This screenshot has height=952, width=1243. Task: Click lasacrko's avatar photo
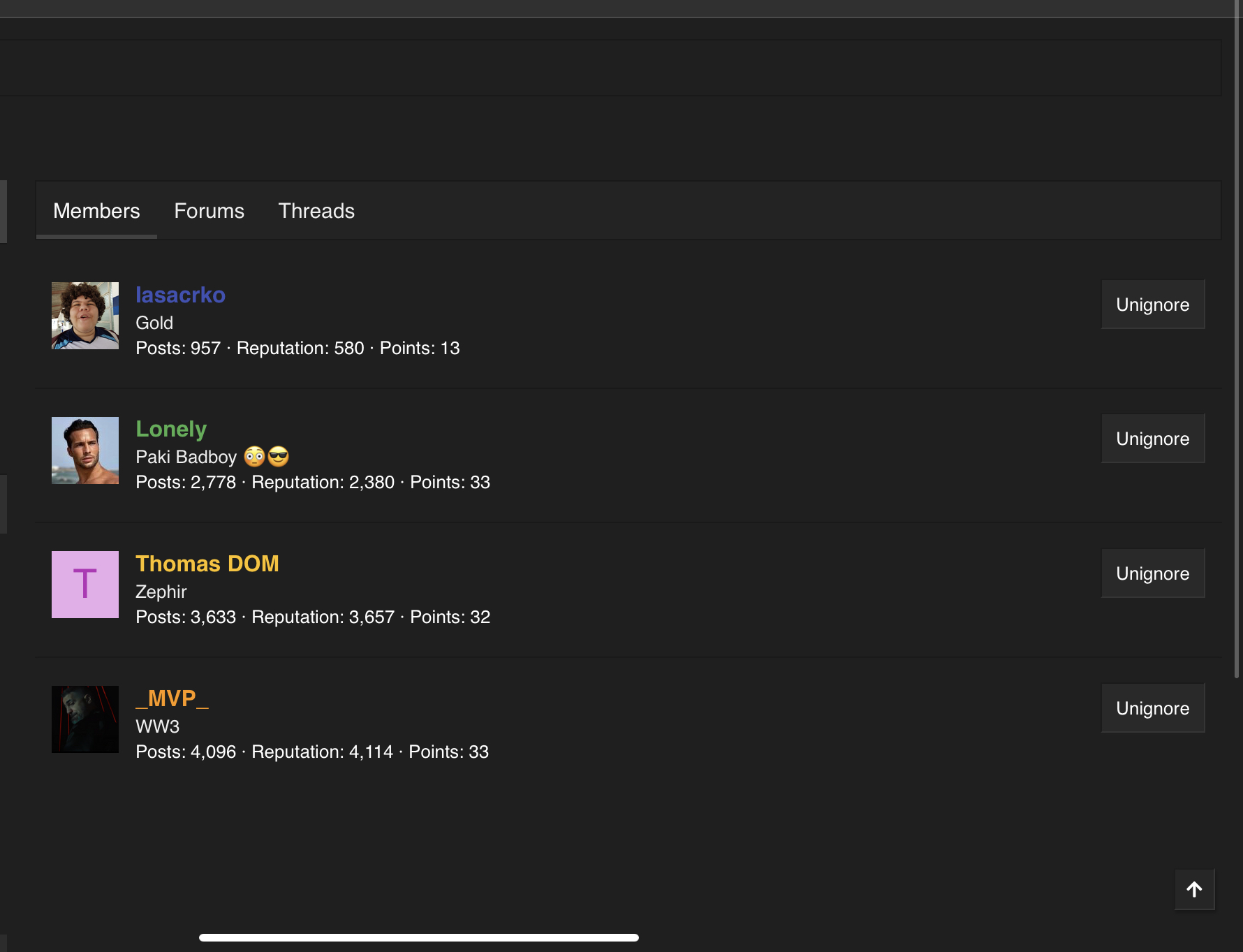click(x=85, y=316)
